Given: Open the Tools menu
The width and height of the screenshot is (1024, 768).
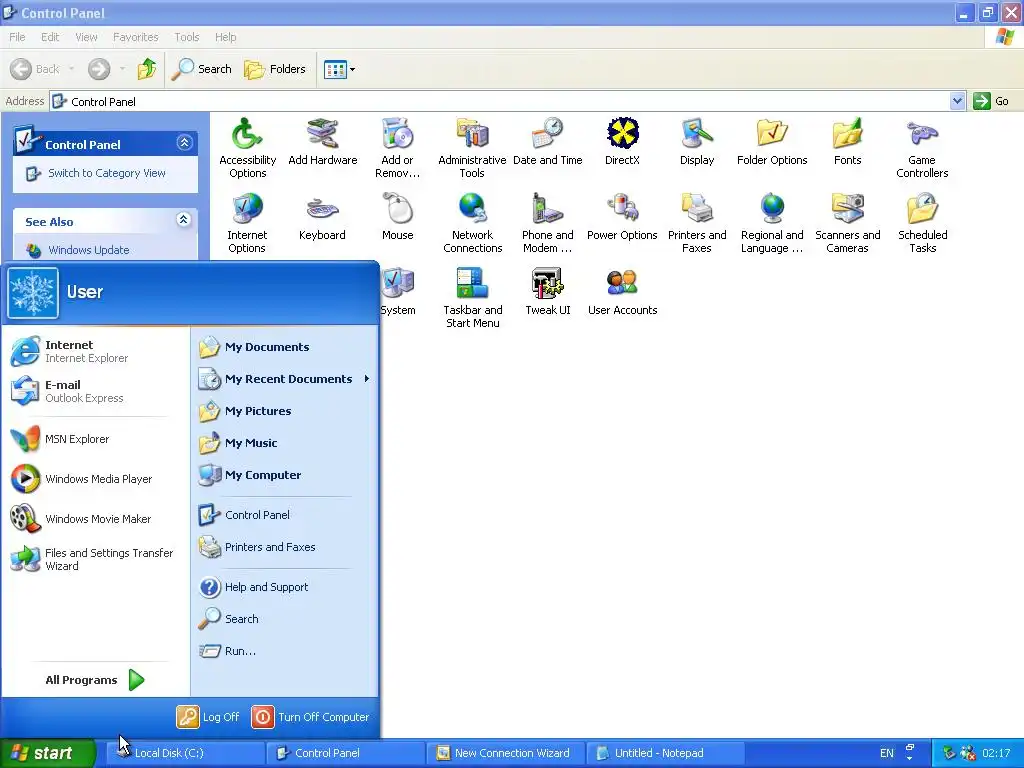Looking at the screenshot, I should pos(186,37).
